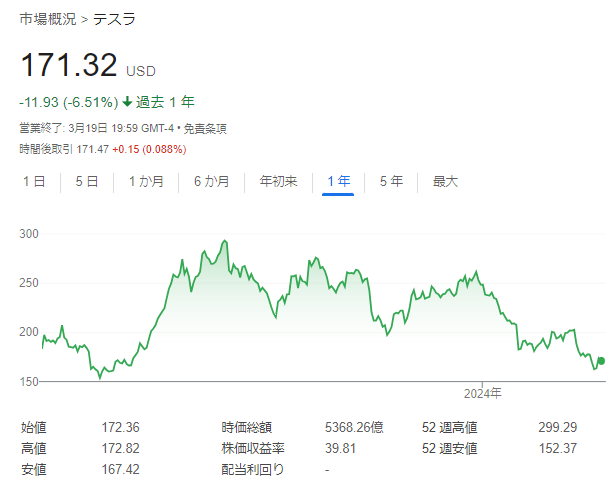Click the 2024年 axis label
The height and width of the screenshot is (496, 613).
tap(482, 393)
